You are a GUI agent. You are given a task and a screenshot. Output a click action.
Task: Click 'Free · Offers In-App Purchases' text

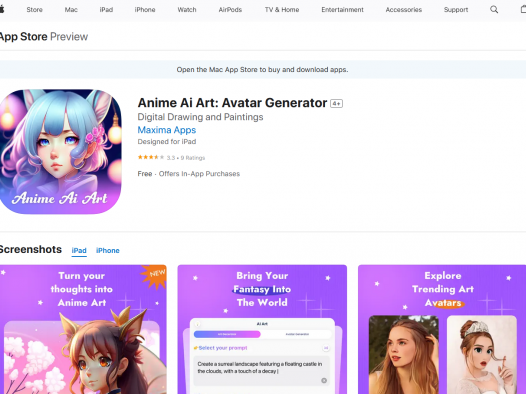(189, 174)
